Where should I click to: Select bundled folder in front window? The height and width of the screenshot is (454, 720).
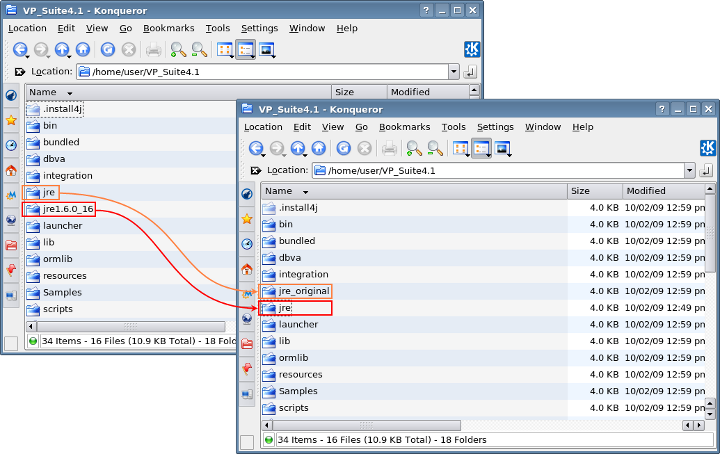(289, 241)
